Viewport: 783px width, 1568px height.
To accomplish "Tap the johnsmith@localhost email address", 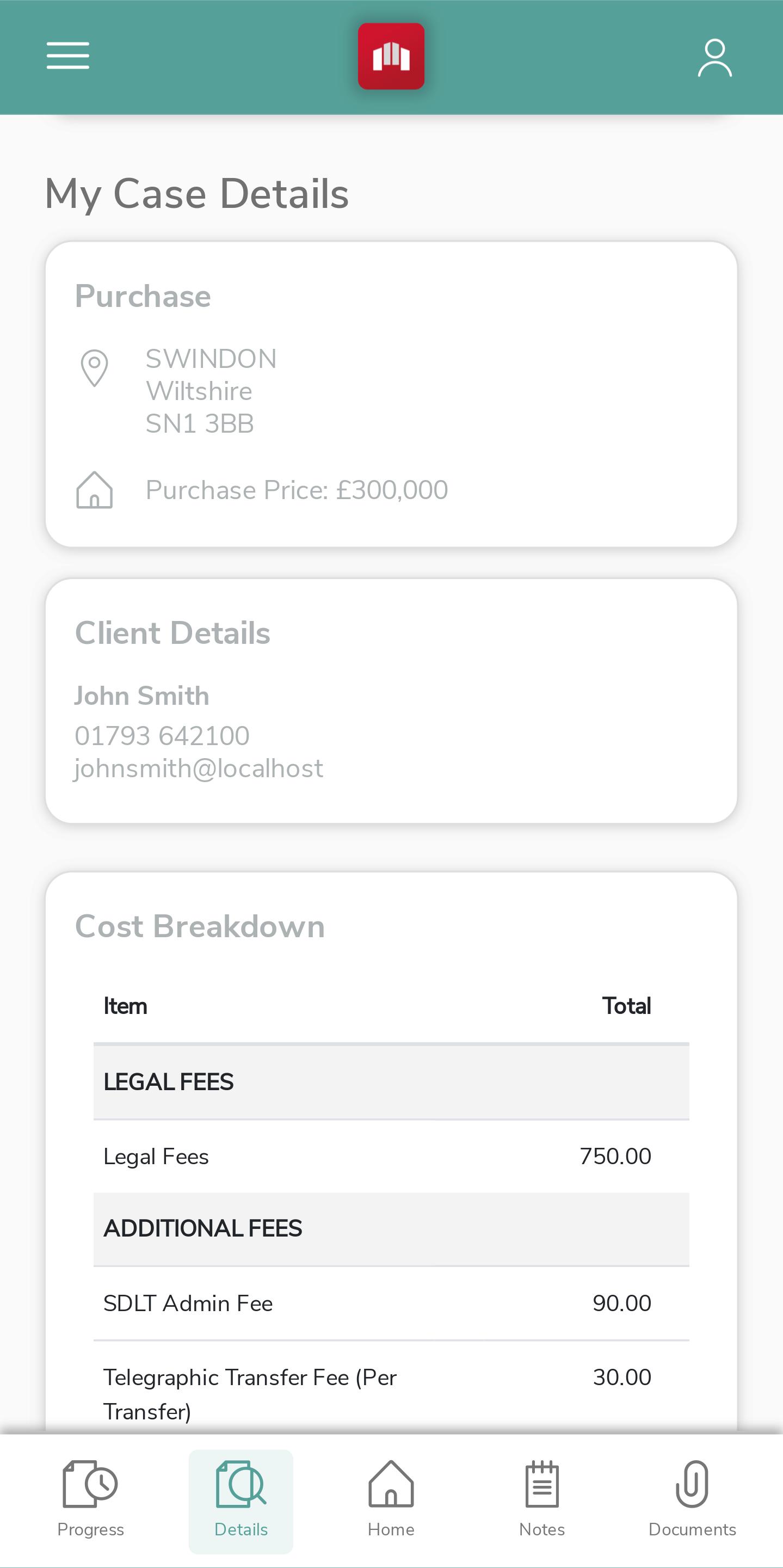I will 199,768.
